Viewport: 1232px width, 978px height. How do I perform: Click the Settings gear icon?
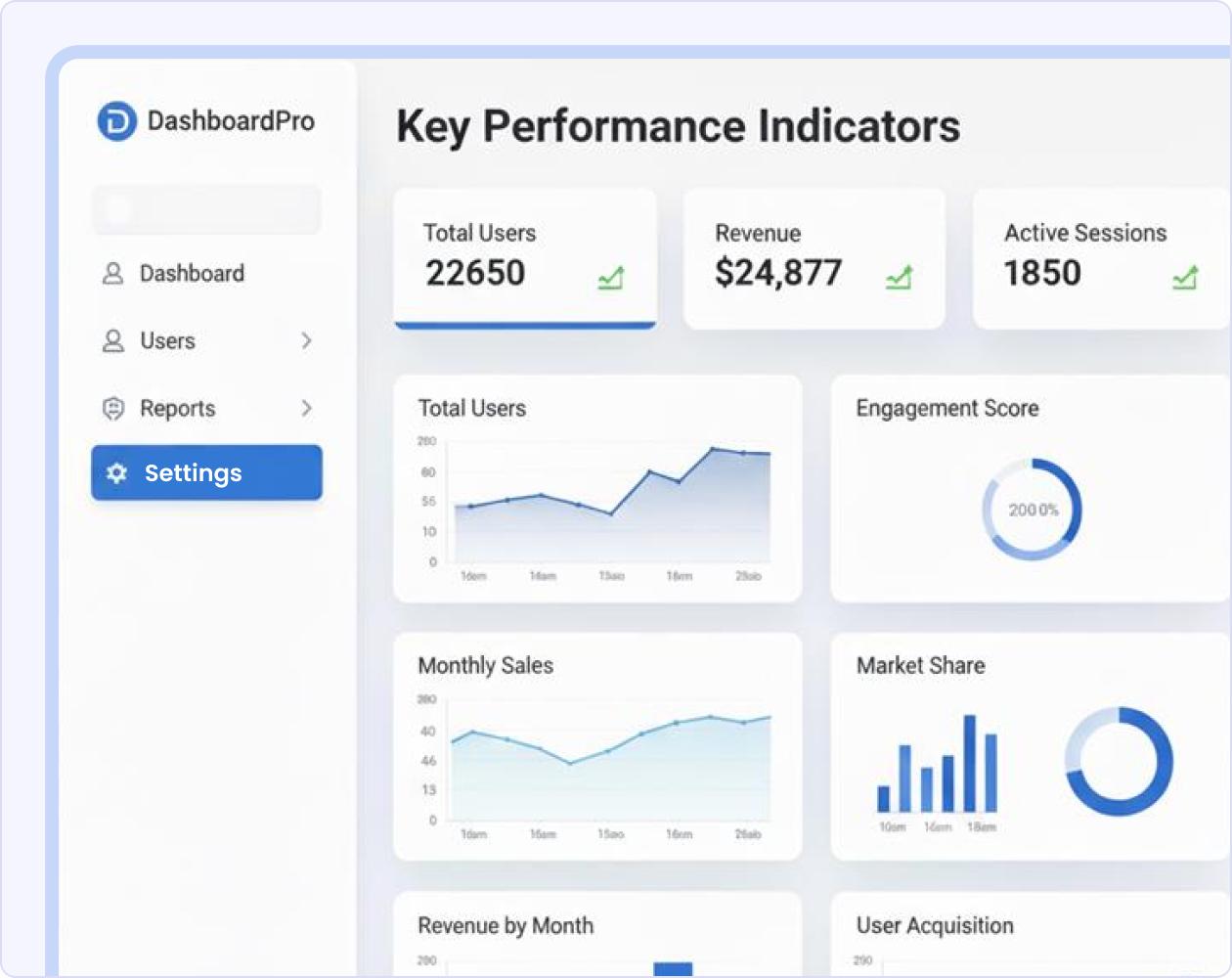tap(117, 473)
